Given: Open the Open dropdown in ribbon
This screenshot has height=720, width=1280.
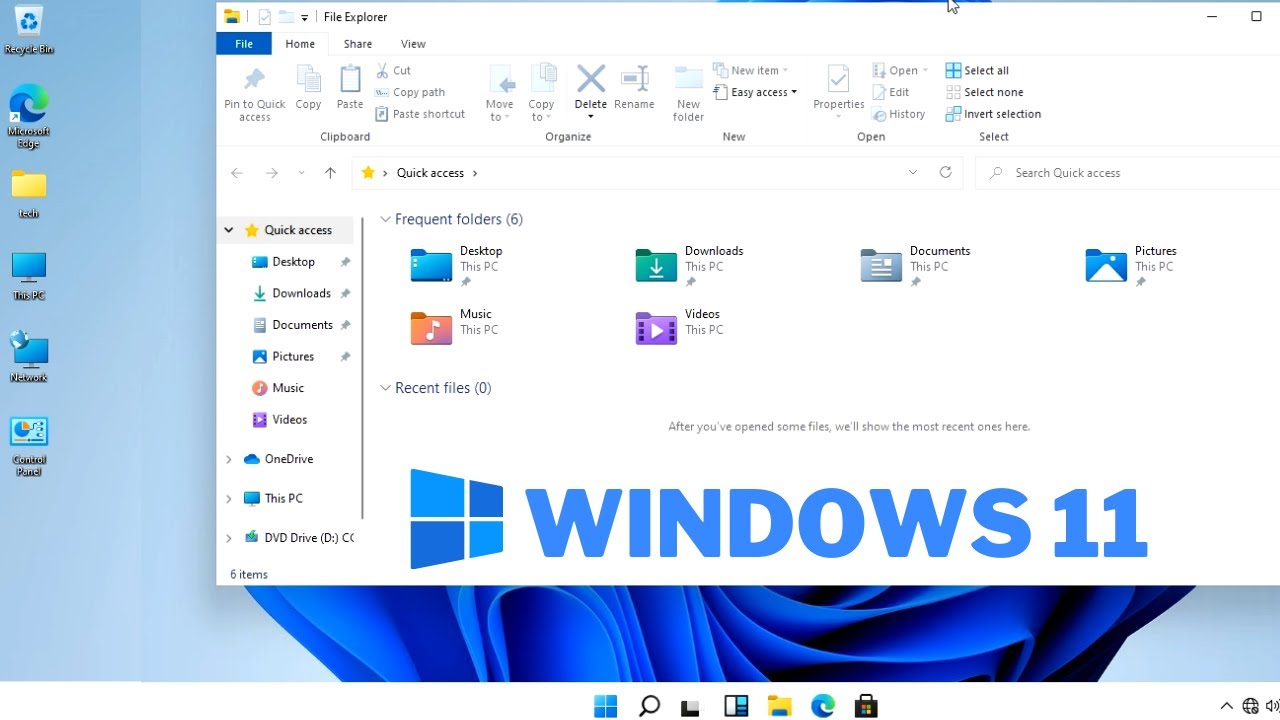Looking at the screenshot, I should (x=900, y=70).
